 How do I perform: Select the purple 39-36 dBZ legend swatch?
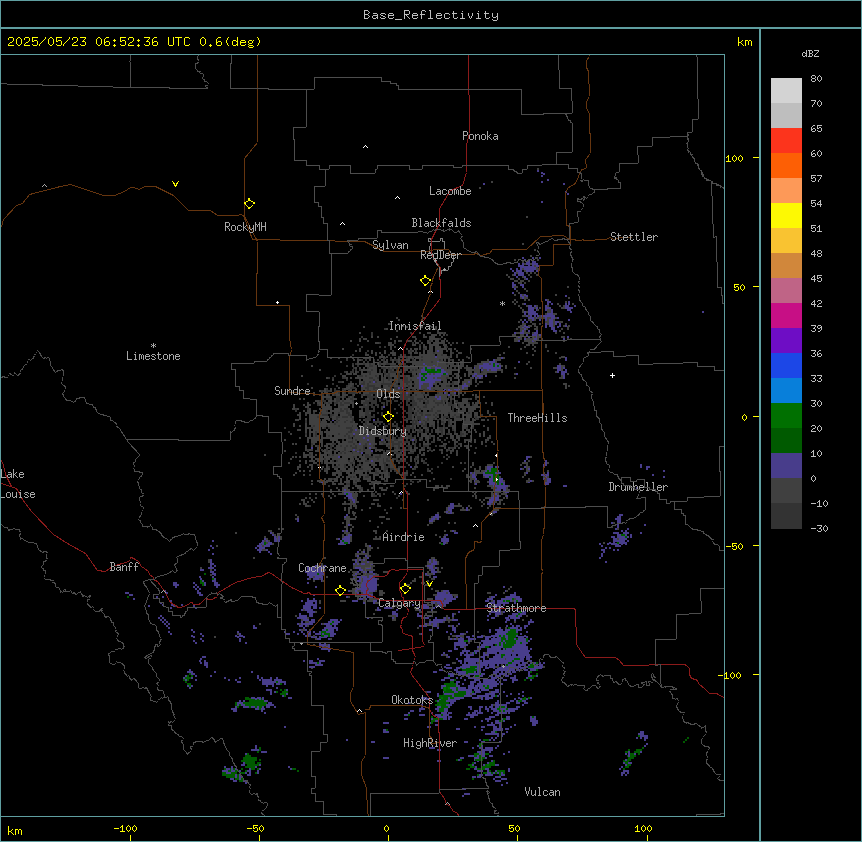coord(786,341)
